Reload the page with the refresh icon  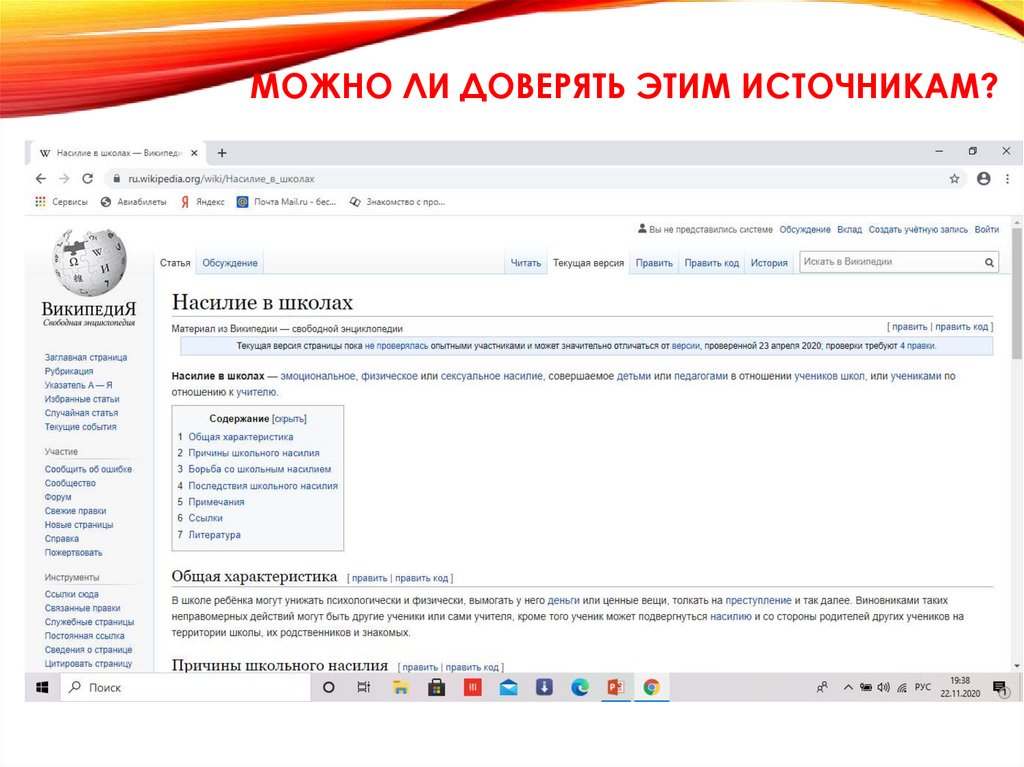(88, 178)
